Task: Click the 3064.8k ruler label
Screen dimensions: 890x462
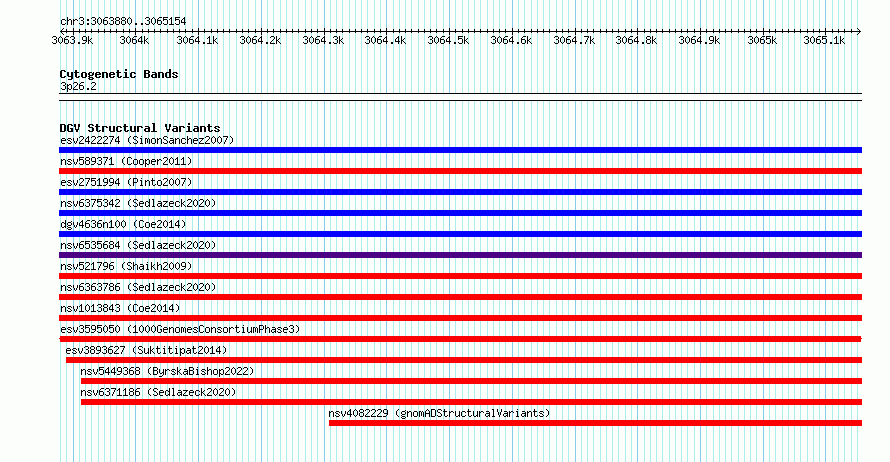Action: [636, 41]
